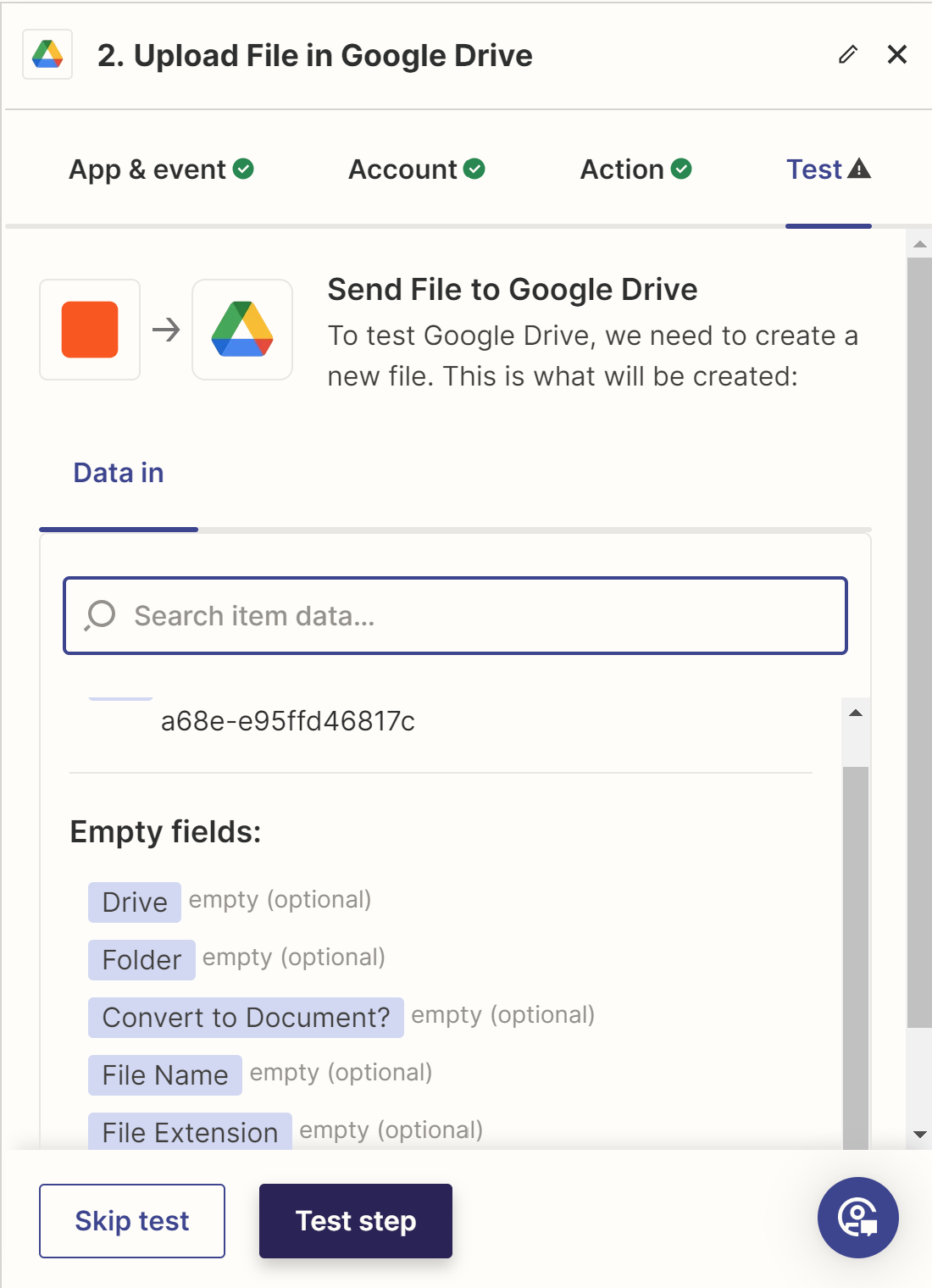
Task: Switch to the Account tab
Action: [x=417, y=169]
